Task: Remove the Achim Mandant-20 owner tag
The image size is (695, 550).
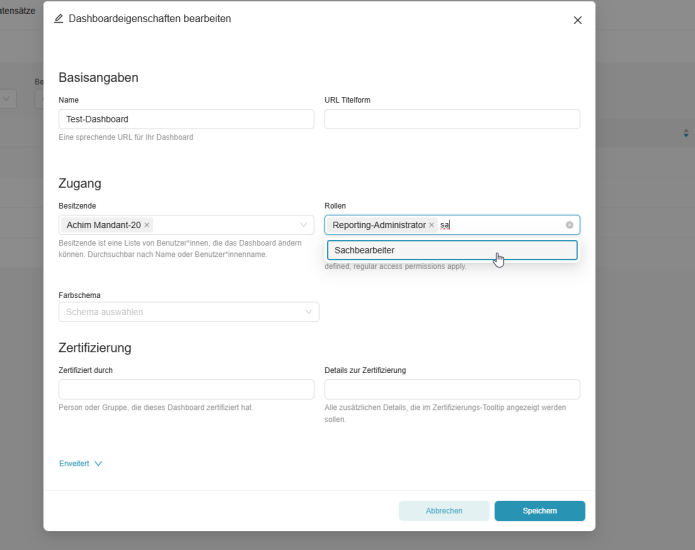Action: click(147, 225)
